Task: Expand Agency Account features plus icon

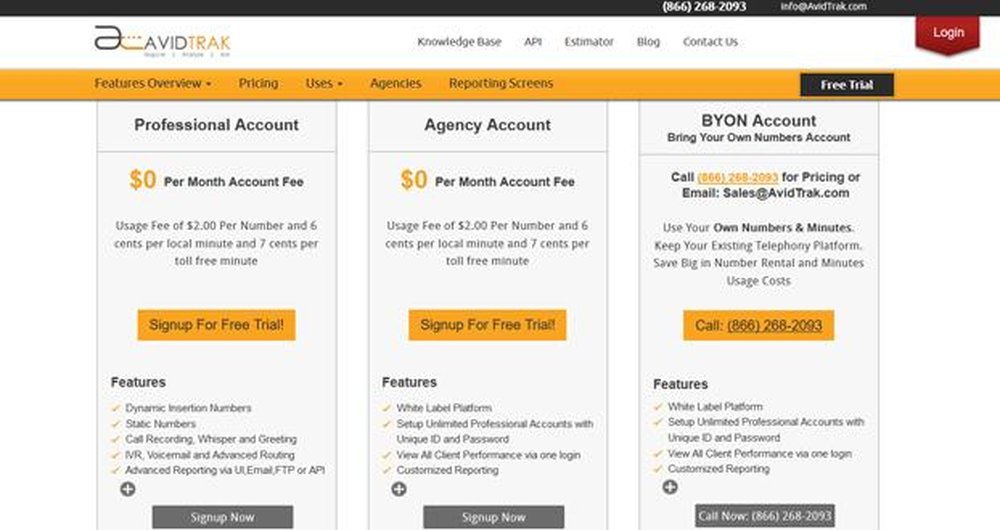Action: click(399, 489)
